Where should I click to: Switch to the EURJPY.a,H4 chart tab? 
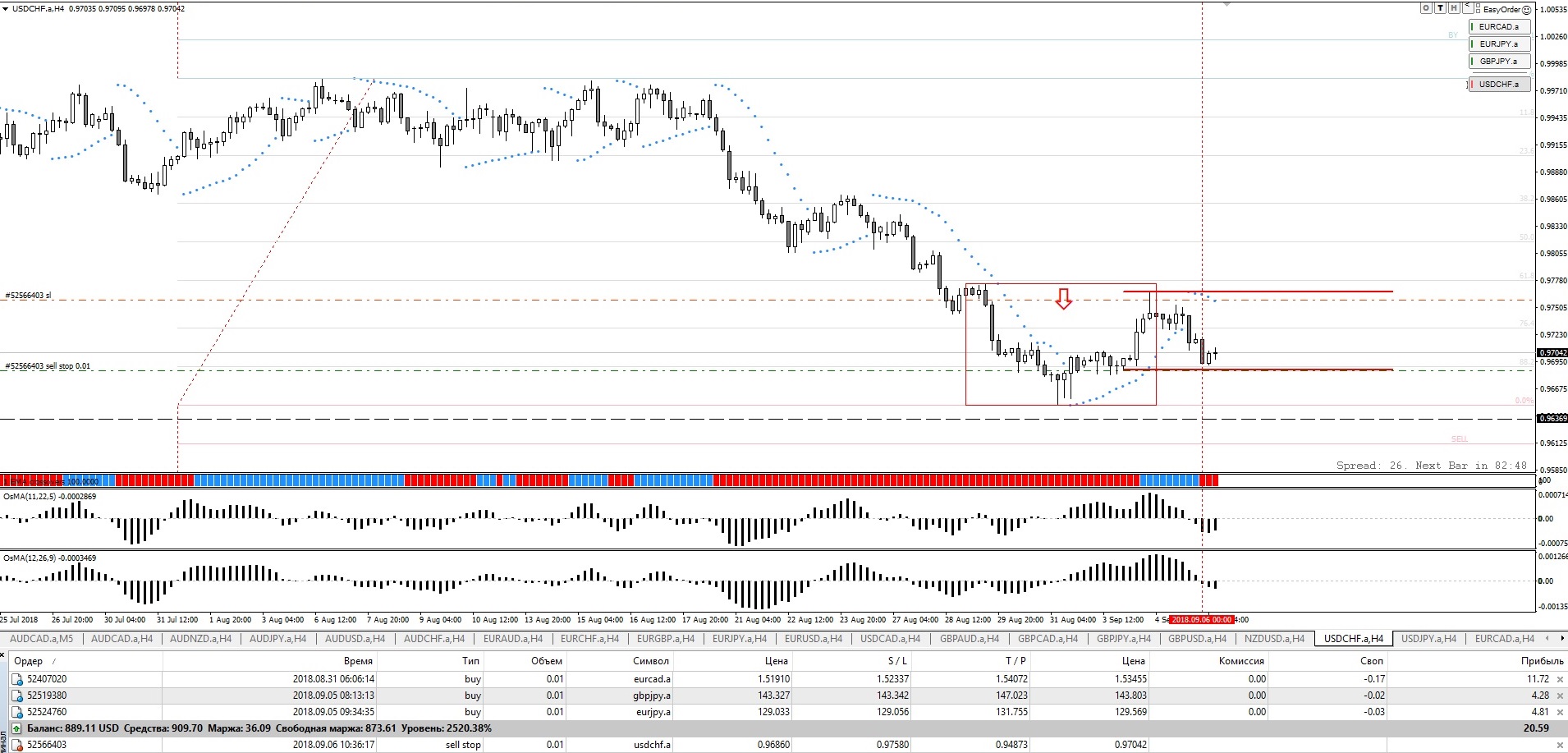(x=740, y=638)
